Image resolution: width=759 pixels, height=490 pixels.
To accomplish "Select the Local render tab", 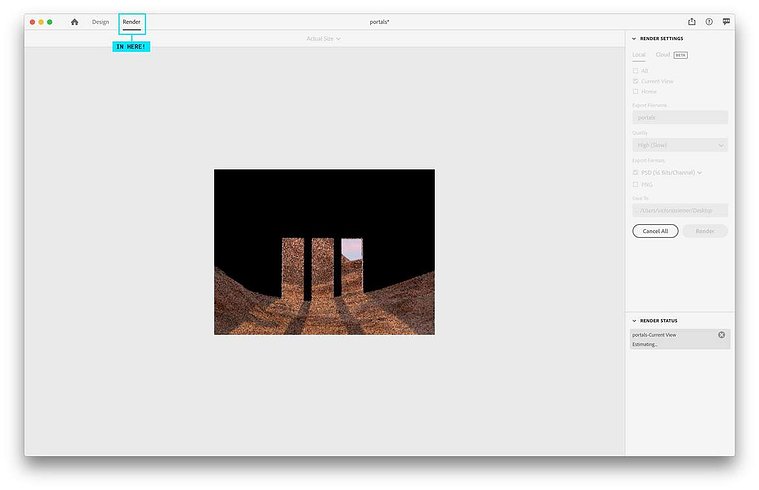I will coord(639,55).
